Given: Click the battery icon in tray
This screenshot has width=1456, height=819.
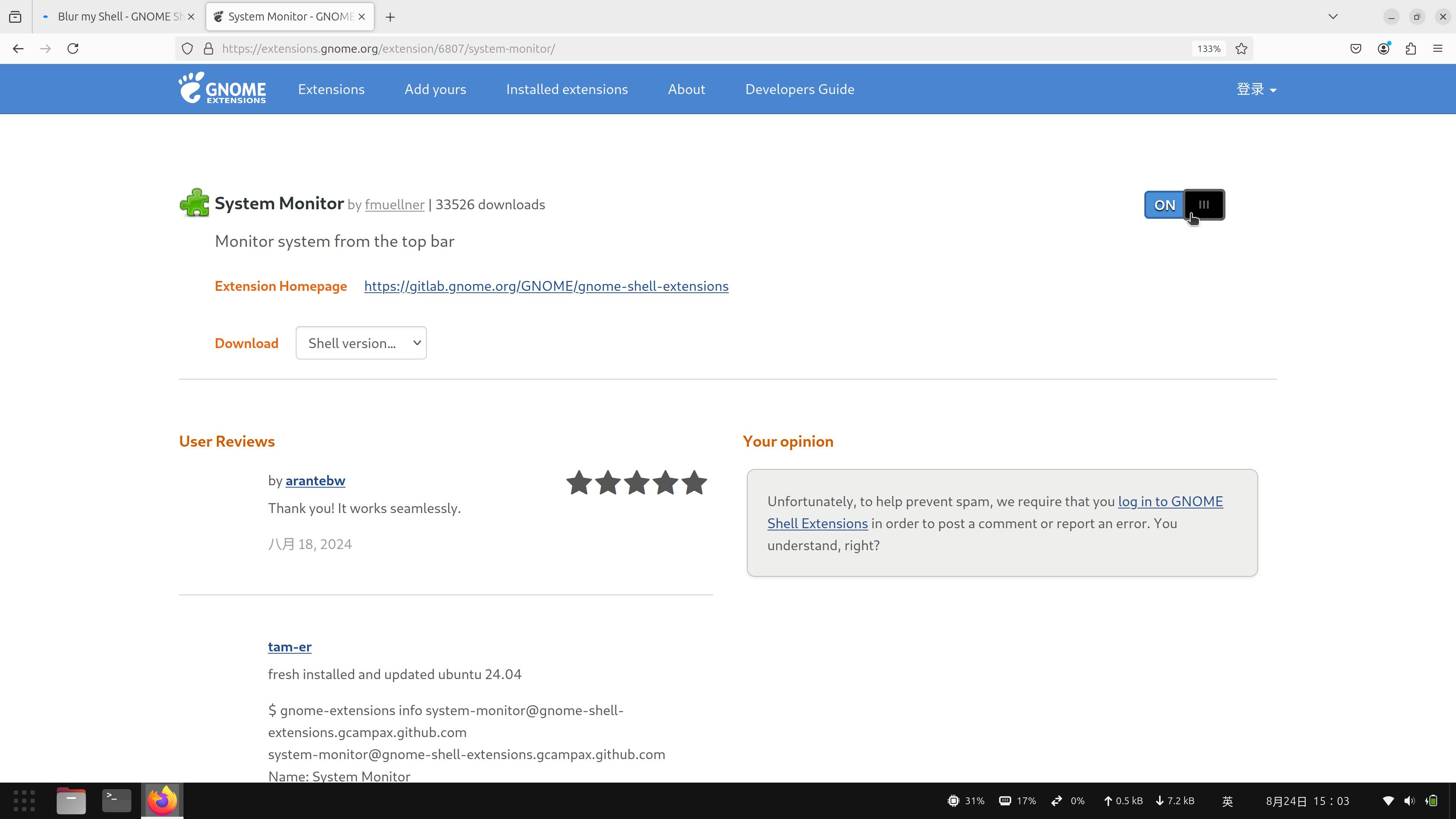Looking at the screenshot, I should 1432,801.
